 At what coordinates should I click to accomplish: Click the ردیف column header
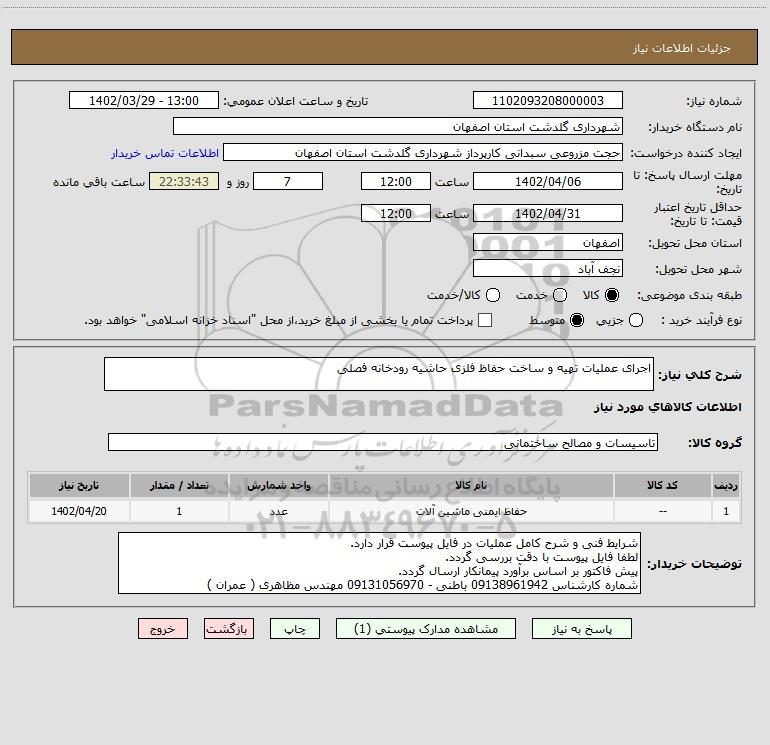[x=726, y=486]
